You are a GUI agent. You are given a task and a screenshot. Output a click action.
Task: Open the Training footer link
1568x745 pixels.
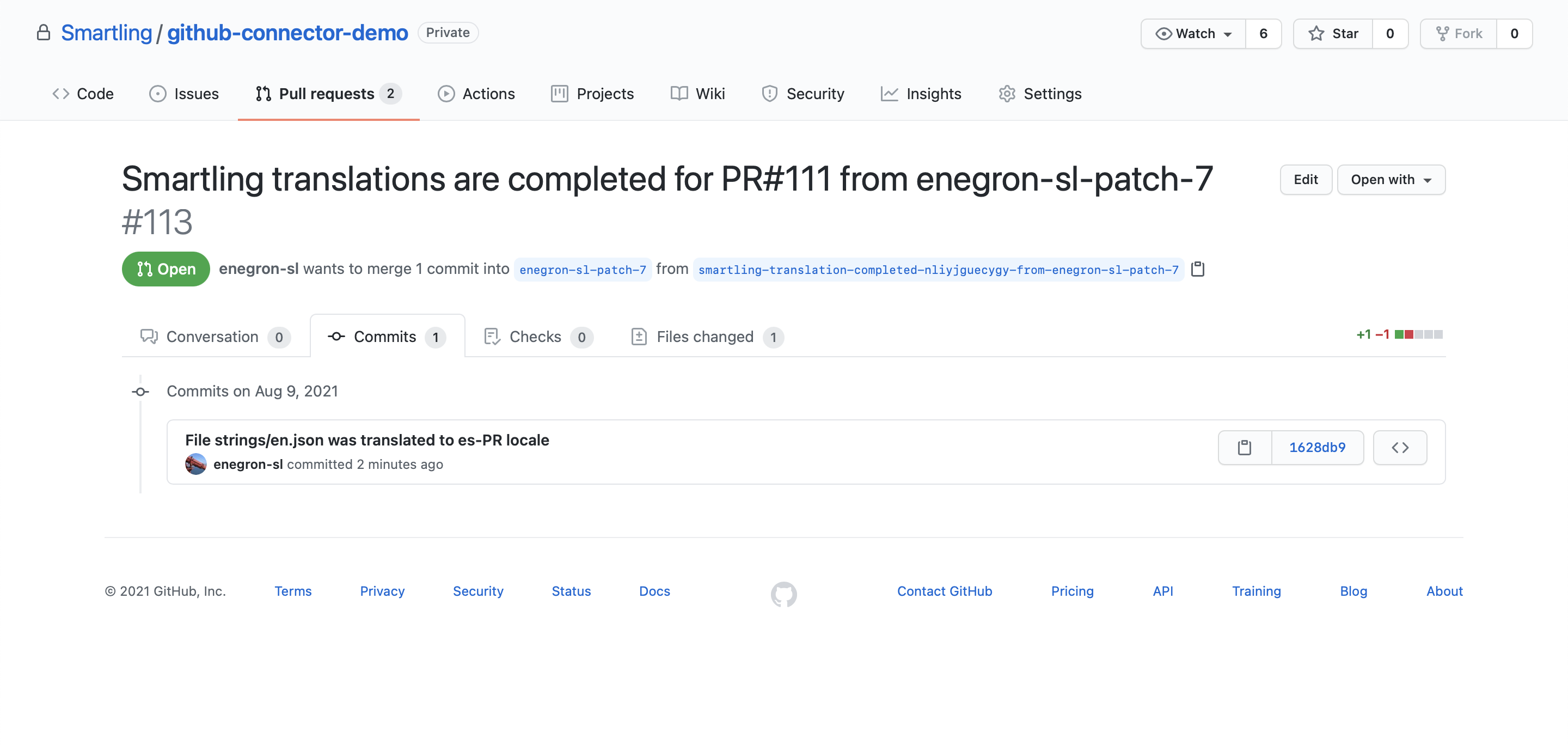[1257, 591]
